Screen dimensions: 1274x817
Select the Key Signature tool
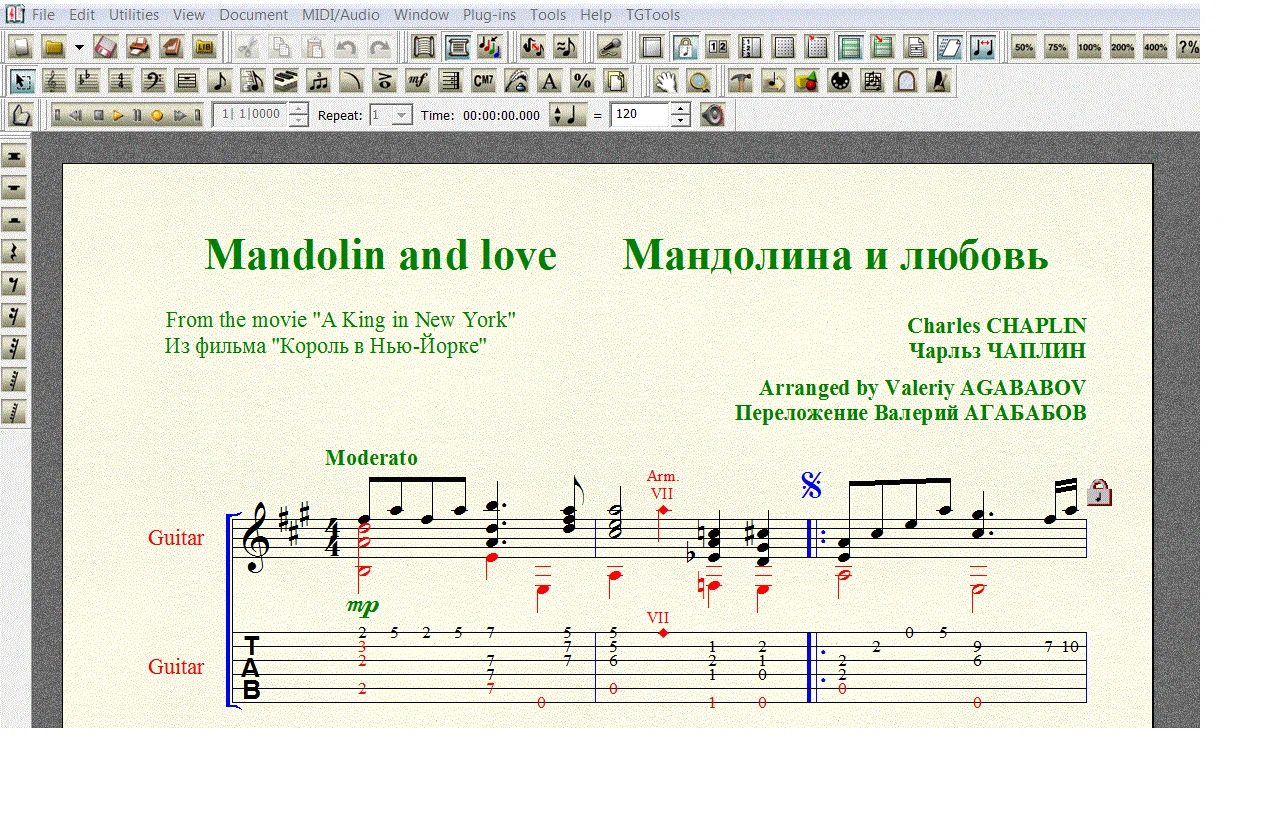(88, 81)
